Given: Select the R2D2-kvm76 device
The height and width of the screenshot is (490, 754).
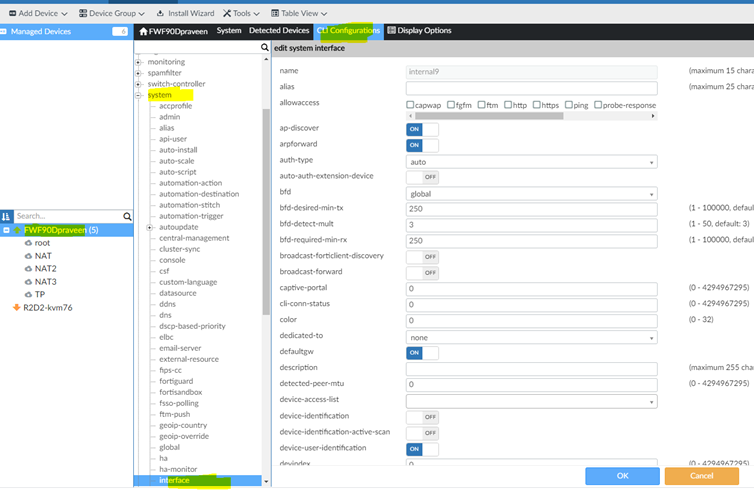Looking at the screenshot, I should tap(48, 308).
